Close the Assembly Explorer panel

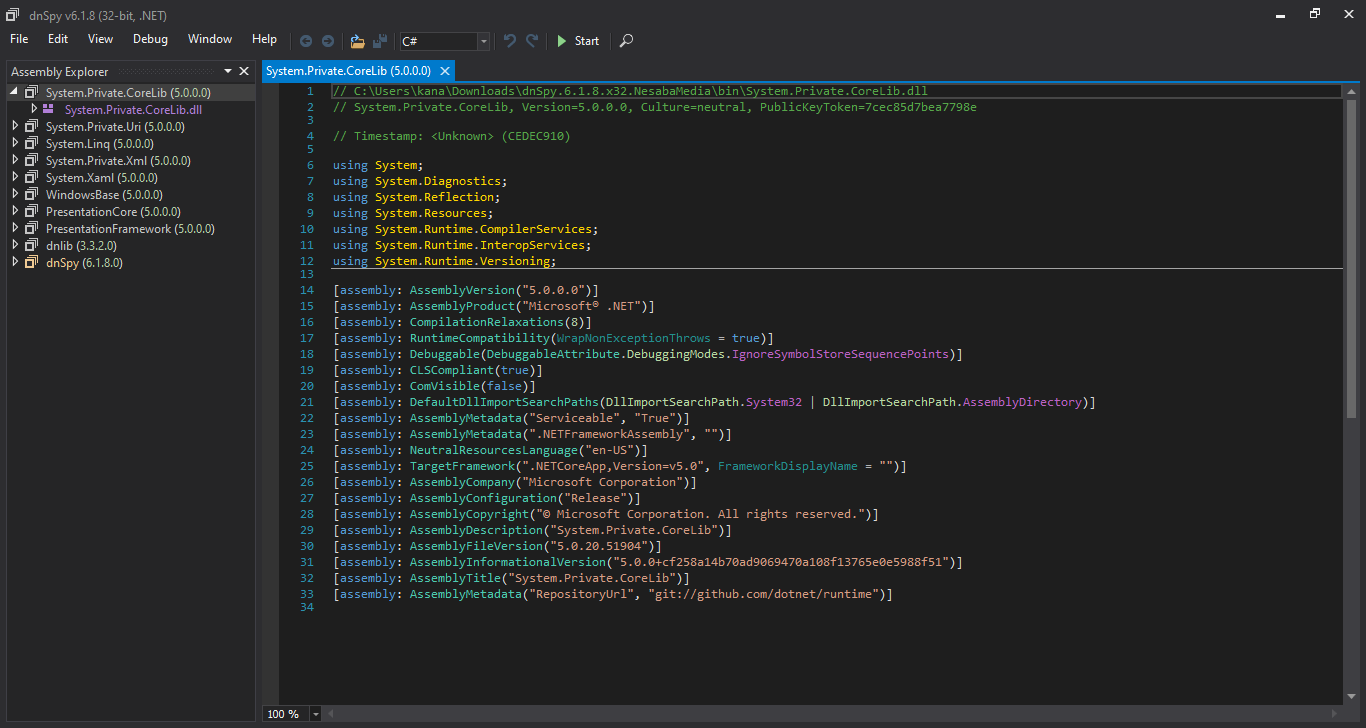pos(244,71)
